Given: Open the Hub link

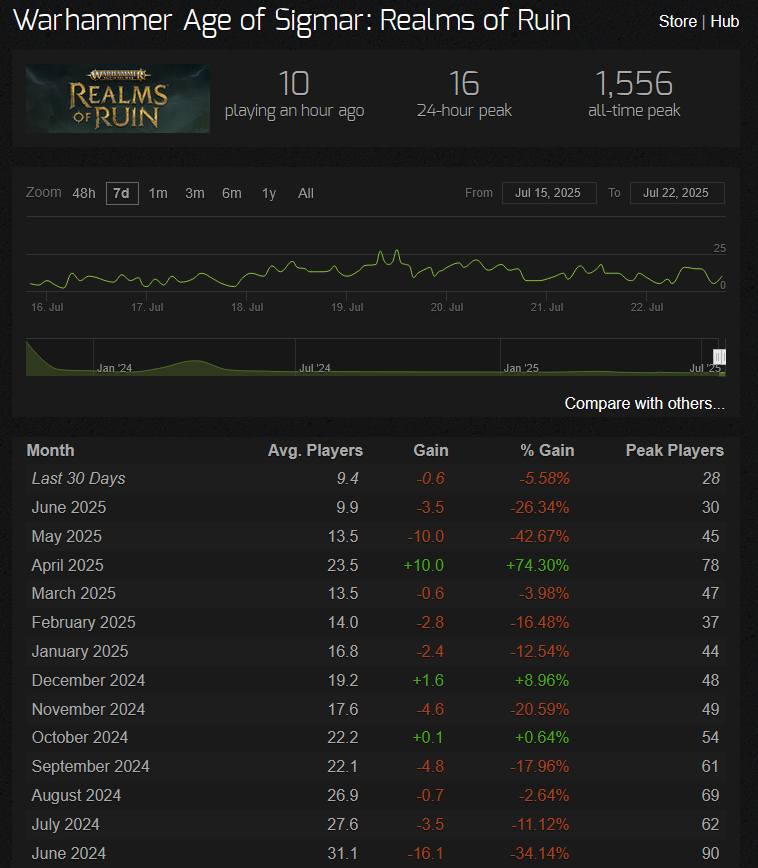Looking at the screenshot, I should point(724,22).
